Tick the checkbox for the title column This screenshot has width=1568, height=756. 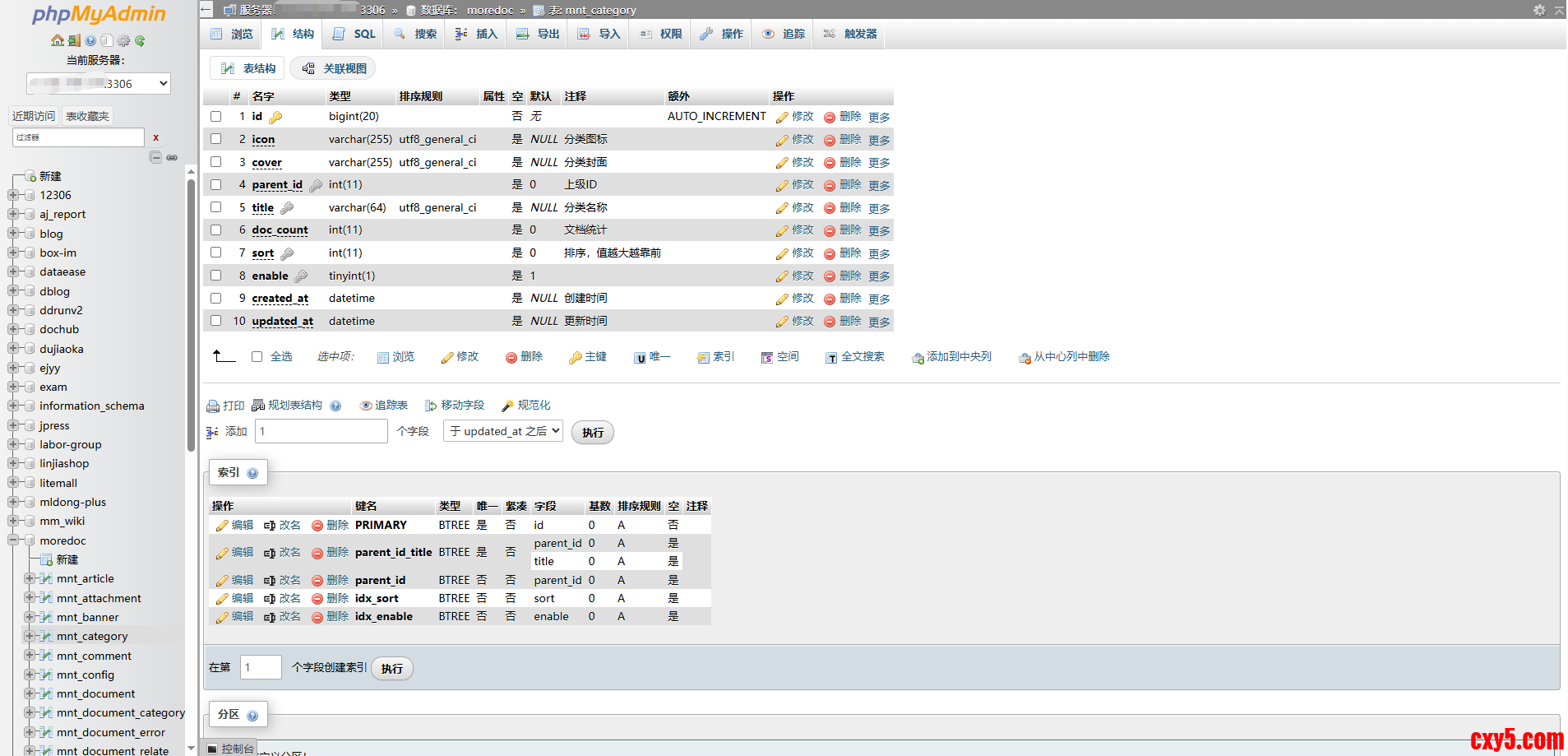point(215,207)
